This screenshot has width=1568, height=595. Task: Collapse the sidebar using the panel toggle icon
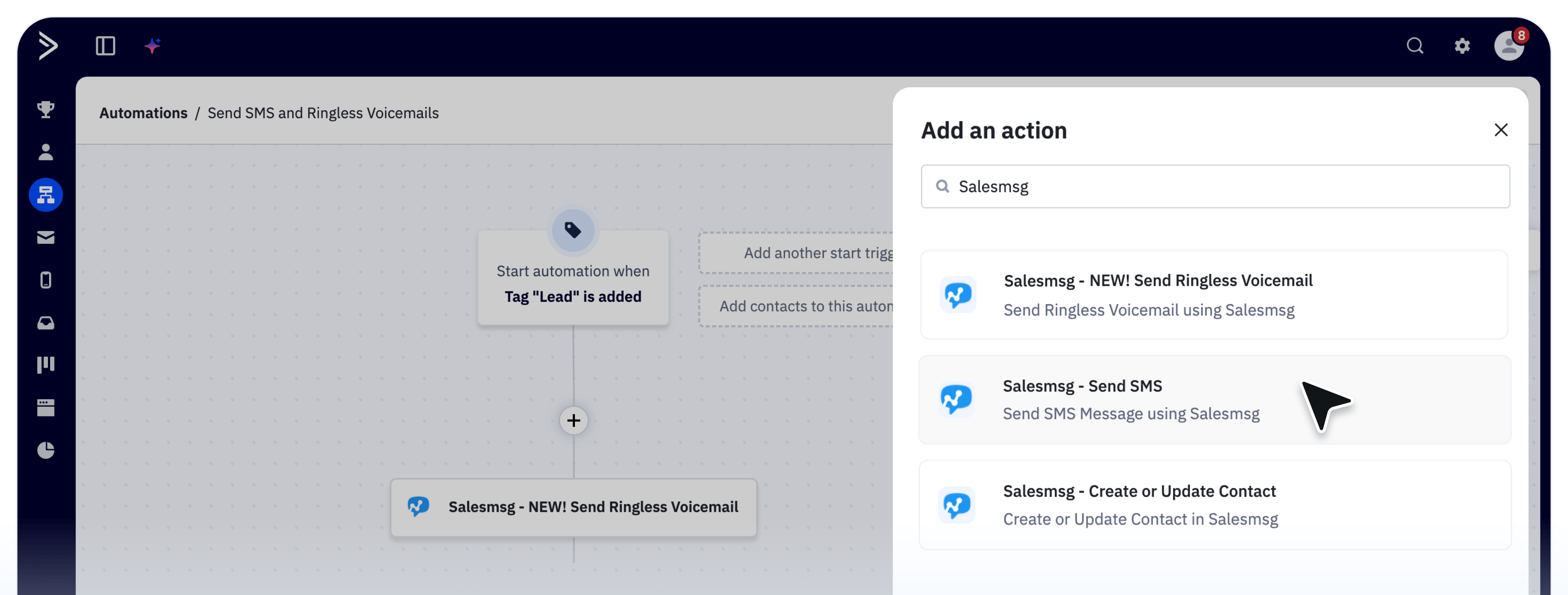point(105,45)
